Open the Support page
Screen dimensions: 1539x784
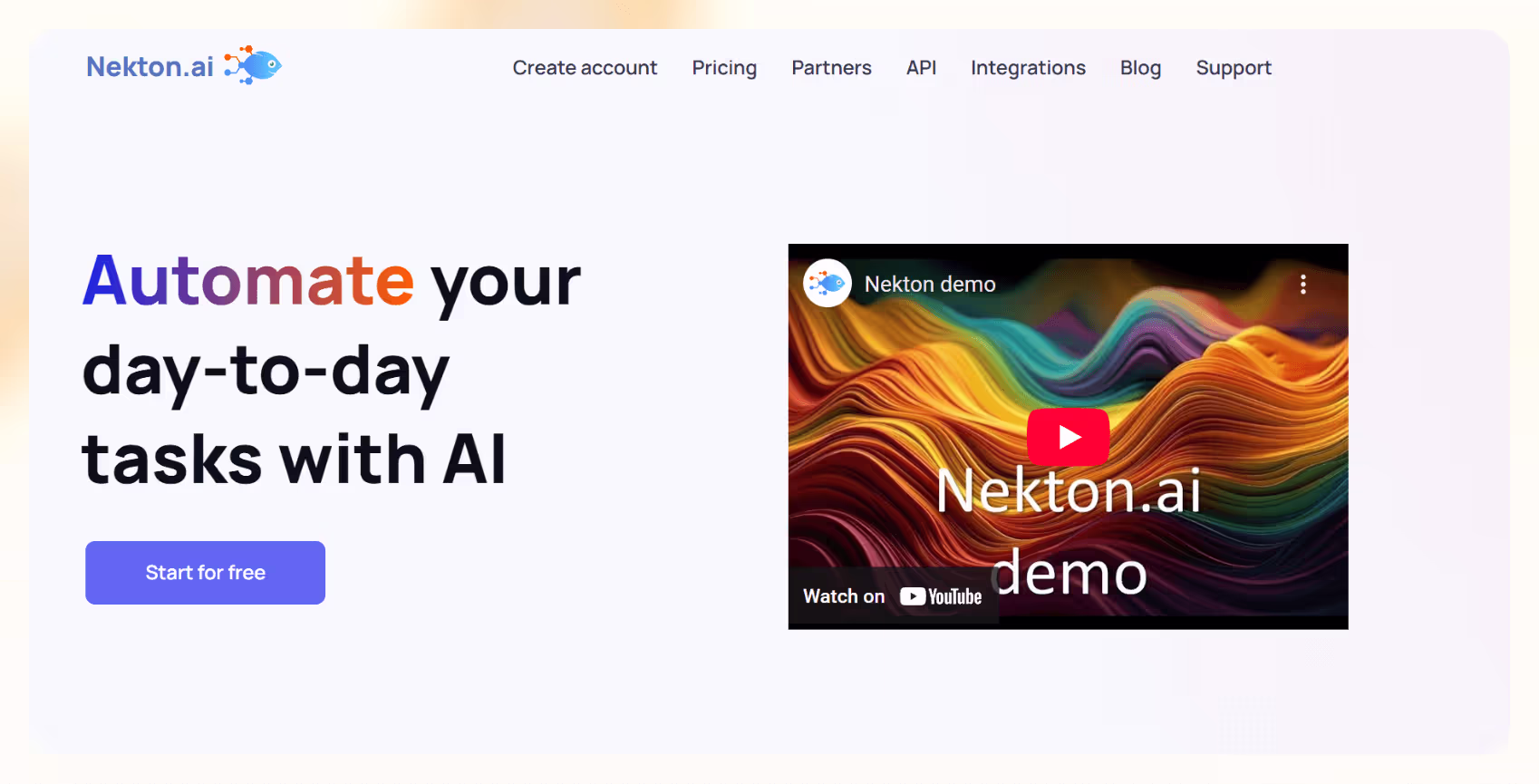pos(1234,68)
